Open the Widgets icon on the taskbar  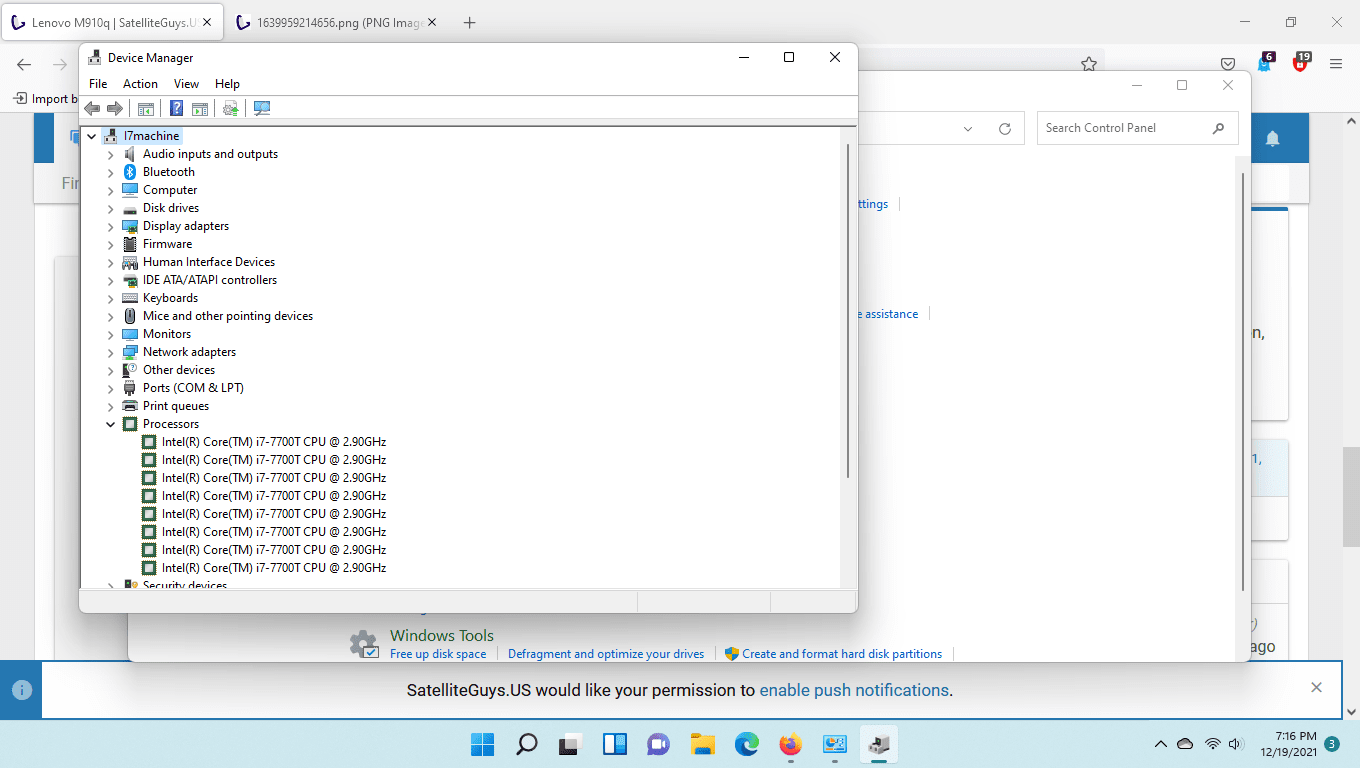coord(614,744)
